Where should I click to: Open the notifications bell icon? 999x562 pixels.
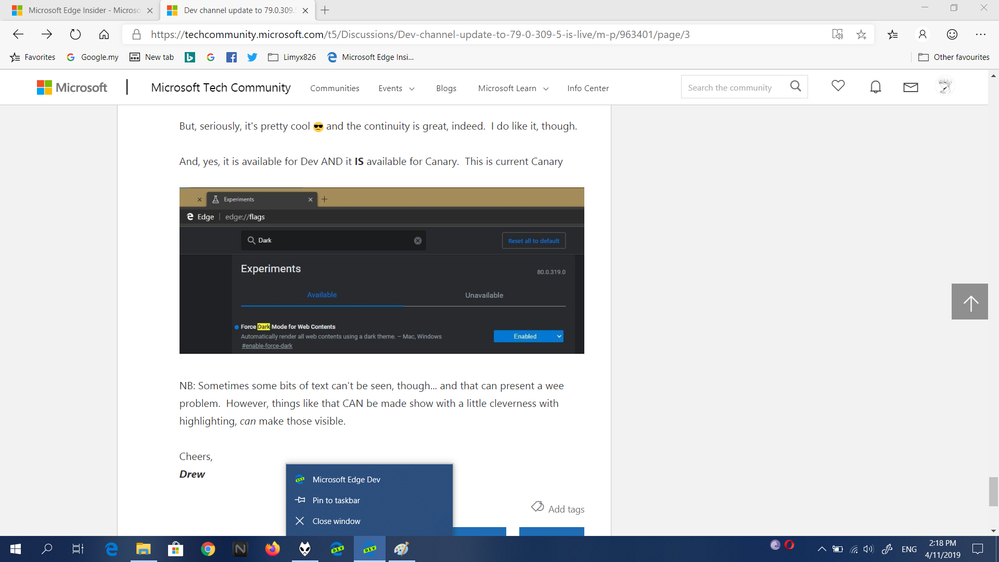(x=875, y=87)
